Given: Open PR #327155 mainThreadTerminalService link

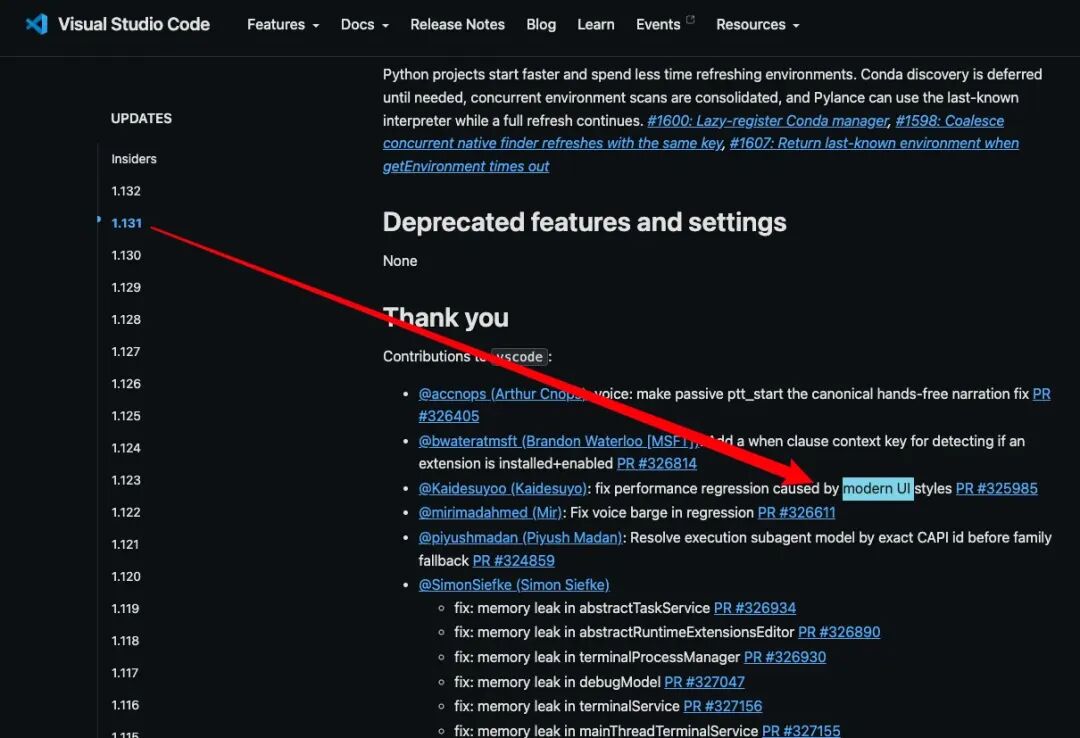Looking at the screenshot, I should coord(801,730).
